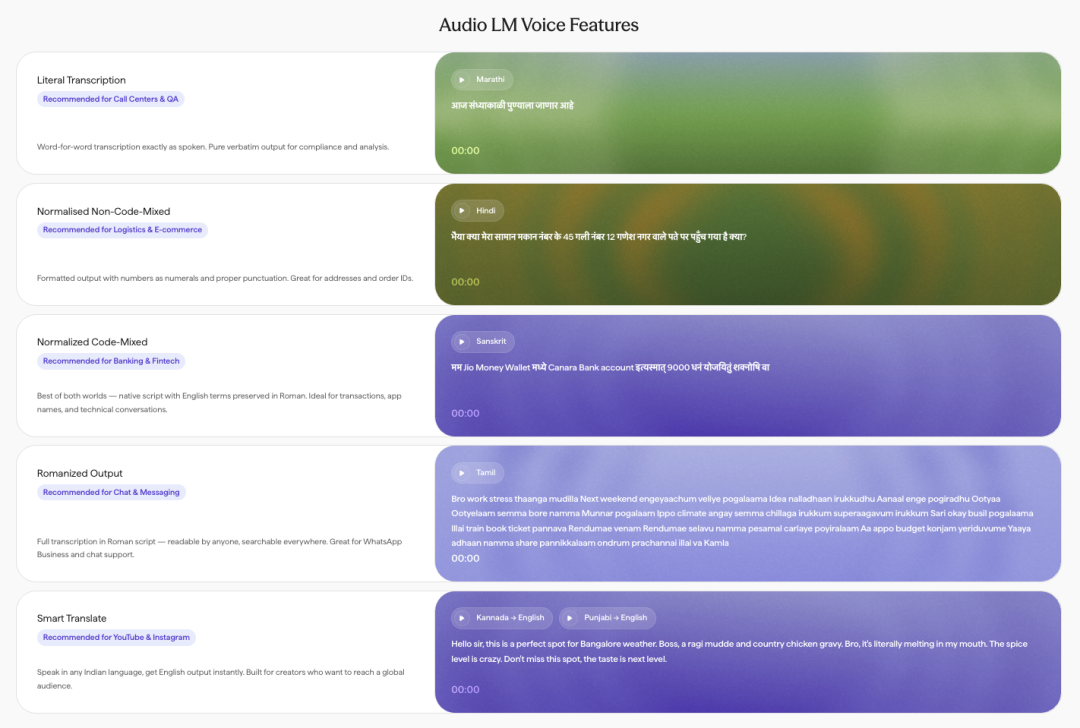Viewport: 1080px width, 728px height.
Task: Click the 00:00 timer in Sanskrit card
Action: click(x=466, y=413)
